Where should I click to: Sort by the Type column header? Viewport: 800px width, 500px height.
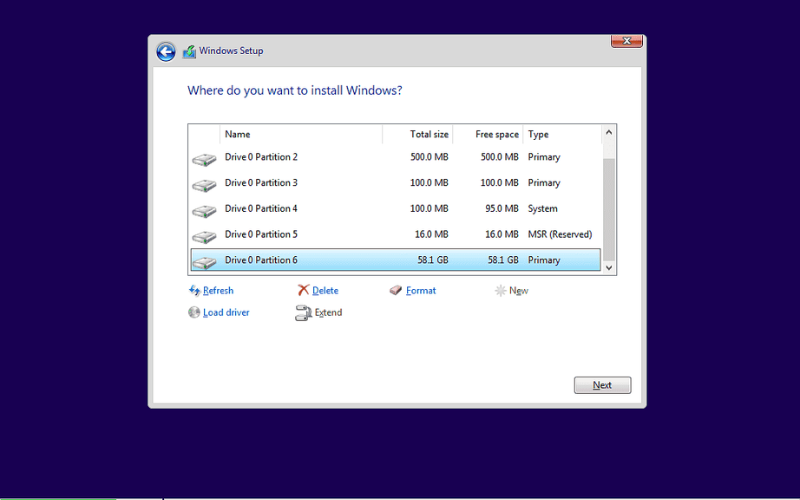click(x=562, y=134)
